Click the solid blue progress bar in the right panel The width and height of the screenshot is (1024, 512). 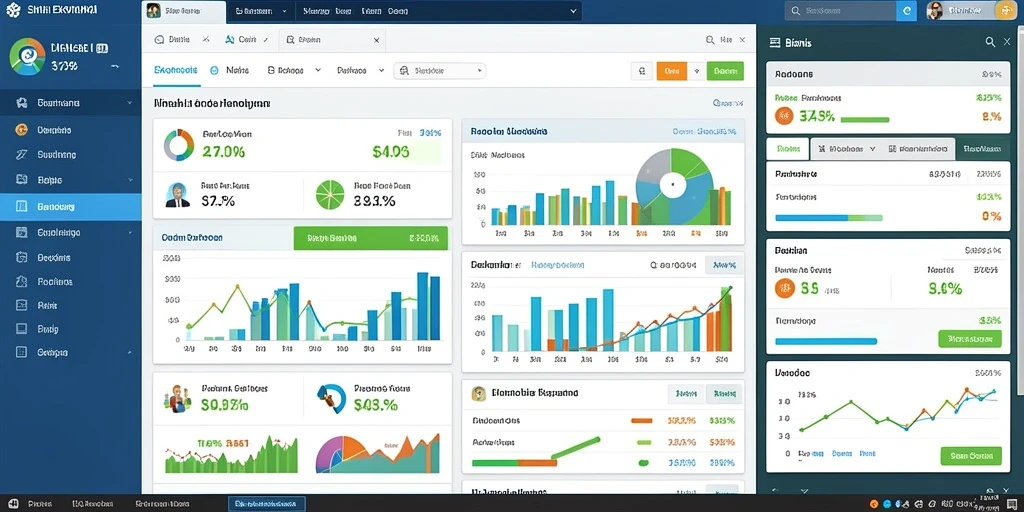825,341
